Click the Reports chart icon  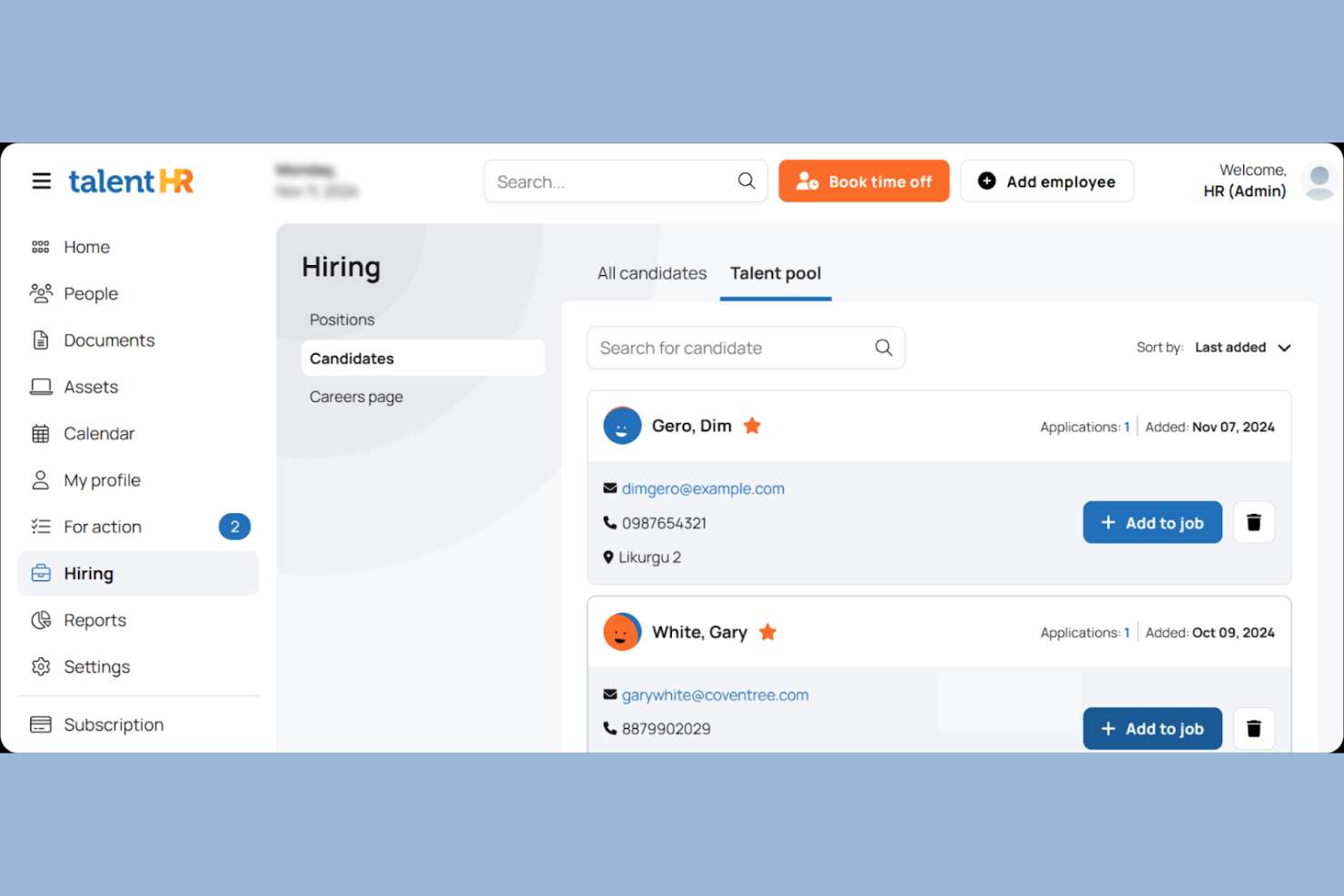41,620
